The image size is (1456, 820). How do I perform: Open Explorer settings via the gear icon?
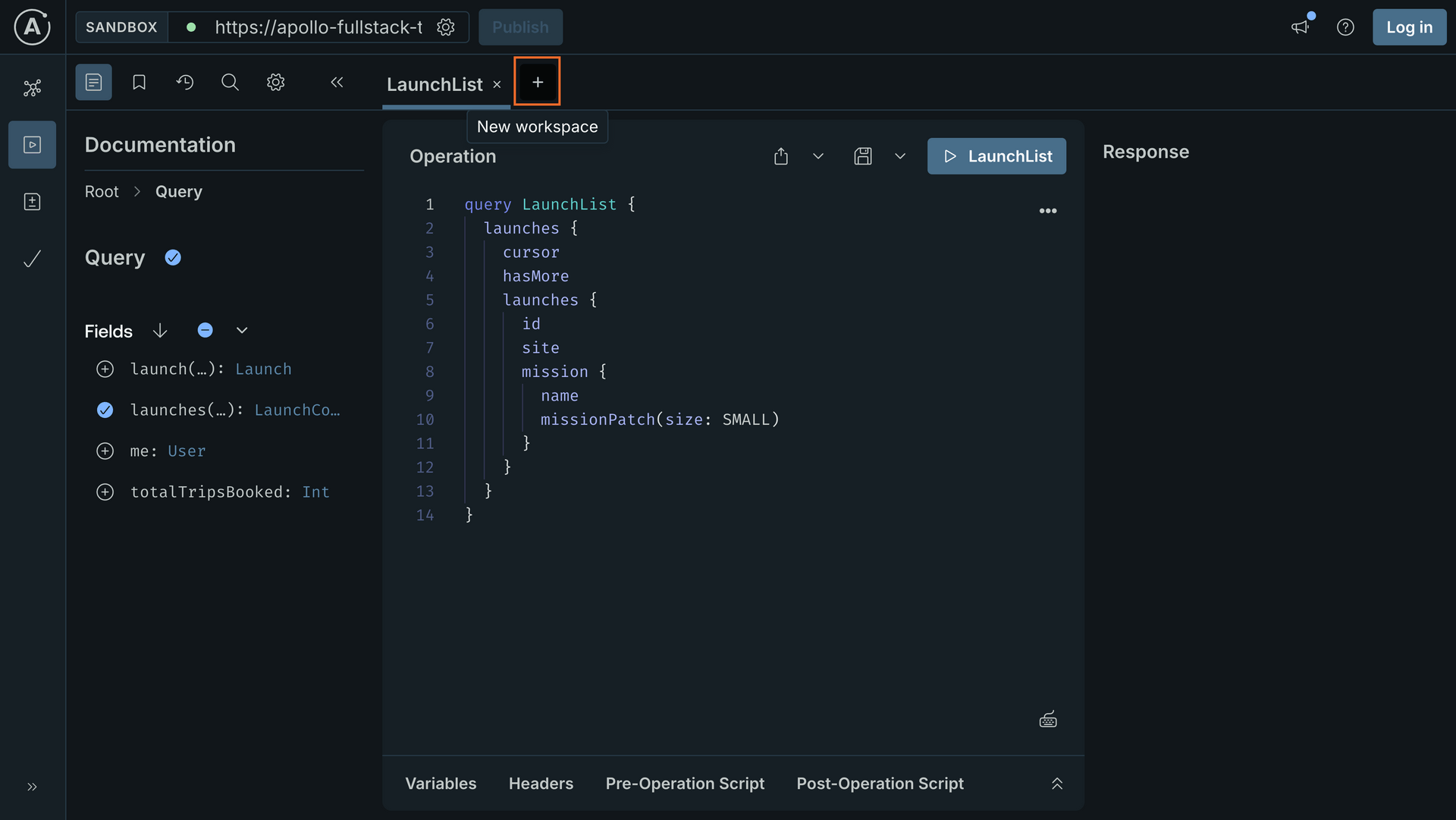click(x=275, y=82)
